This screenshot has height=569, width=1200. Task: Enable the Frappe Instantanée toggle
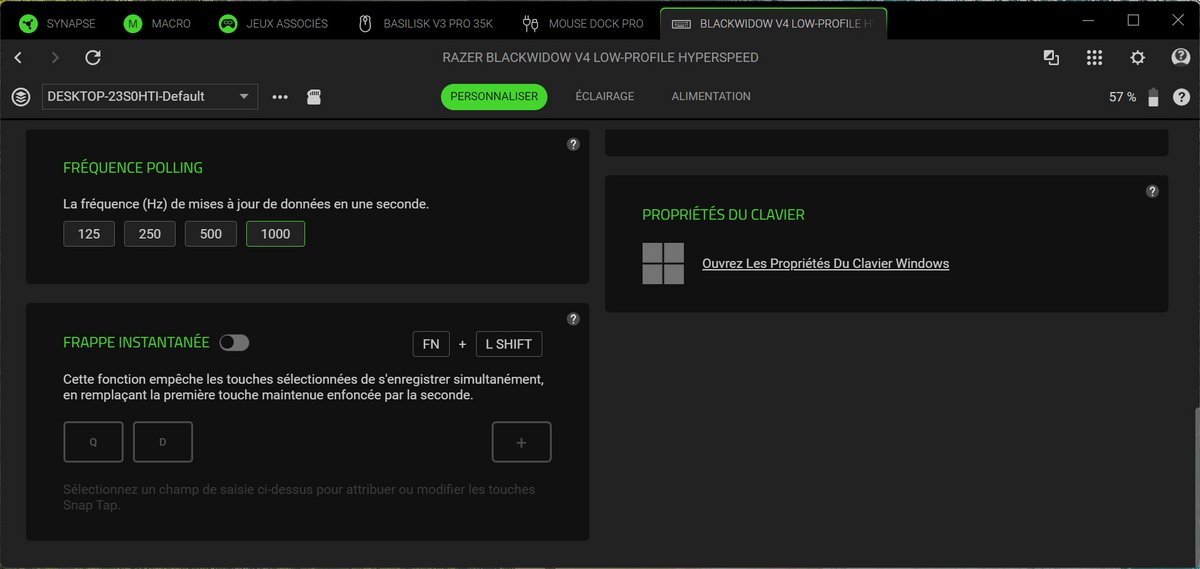pyautogui.click(x=234, y=343)
